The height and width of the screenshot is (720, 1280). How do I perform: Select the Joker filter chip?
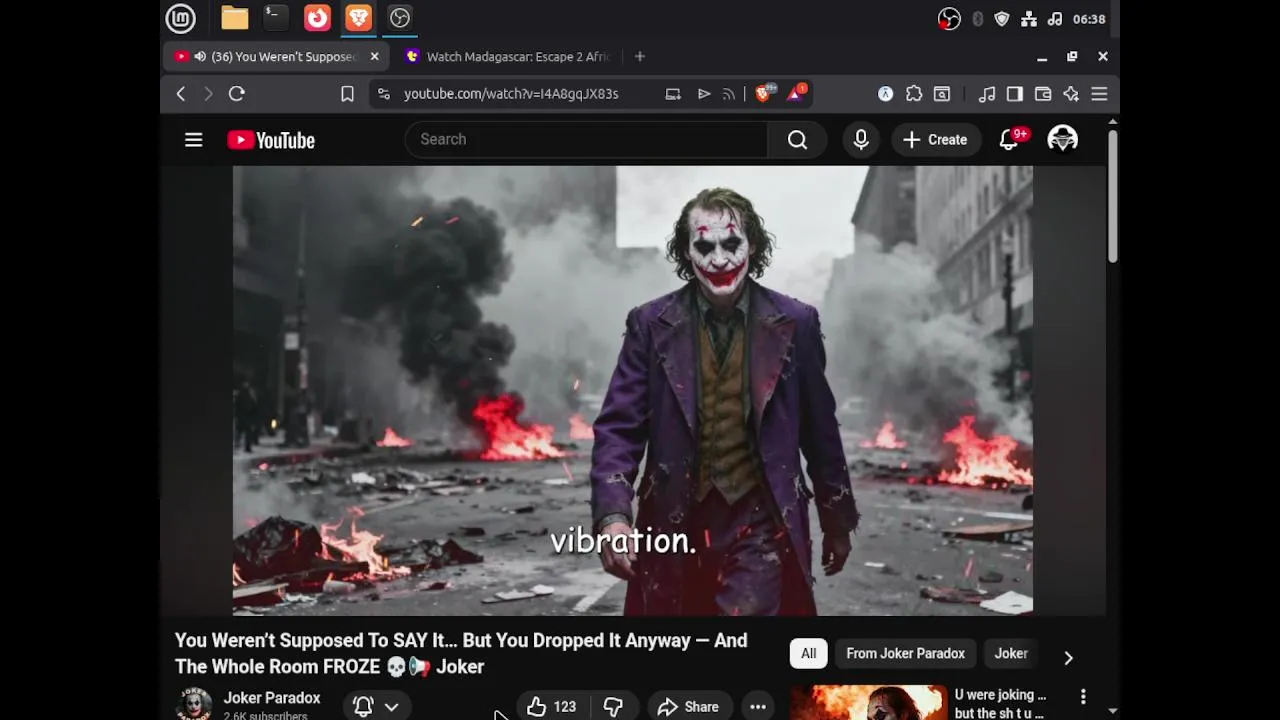pos(1011,654)
